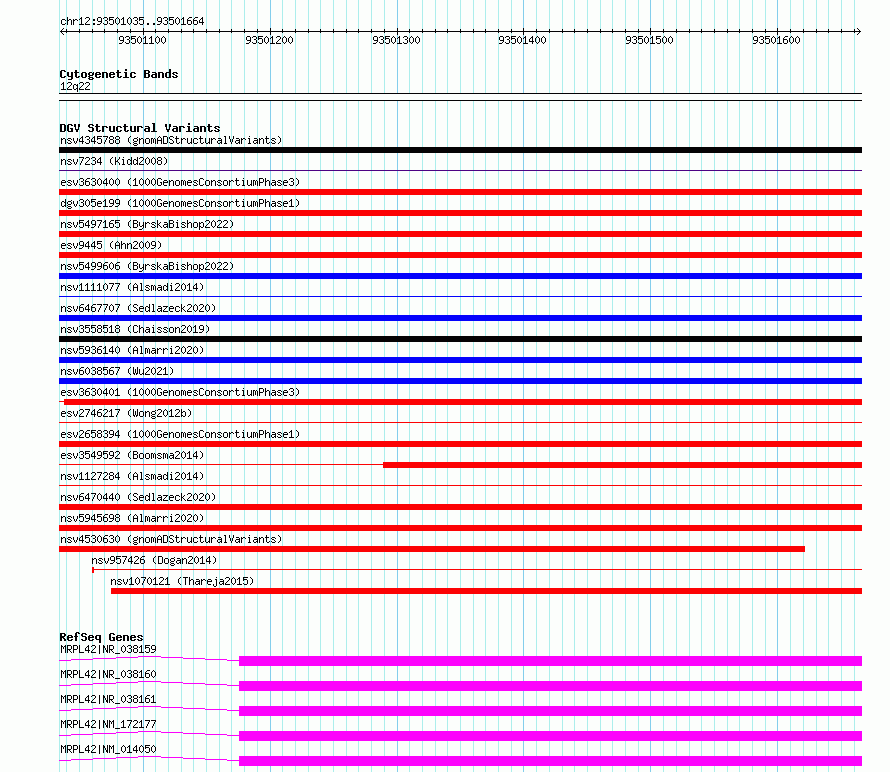Screen dimensions: 890x772
Task: Select the MRPL42|NR_038161 transcript label
Action: coord(108,699)
